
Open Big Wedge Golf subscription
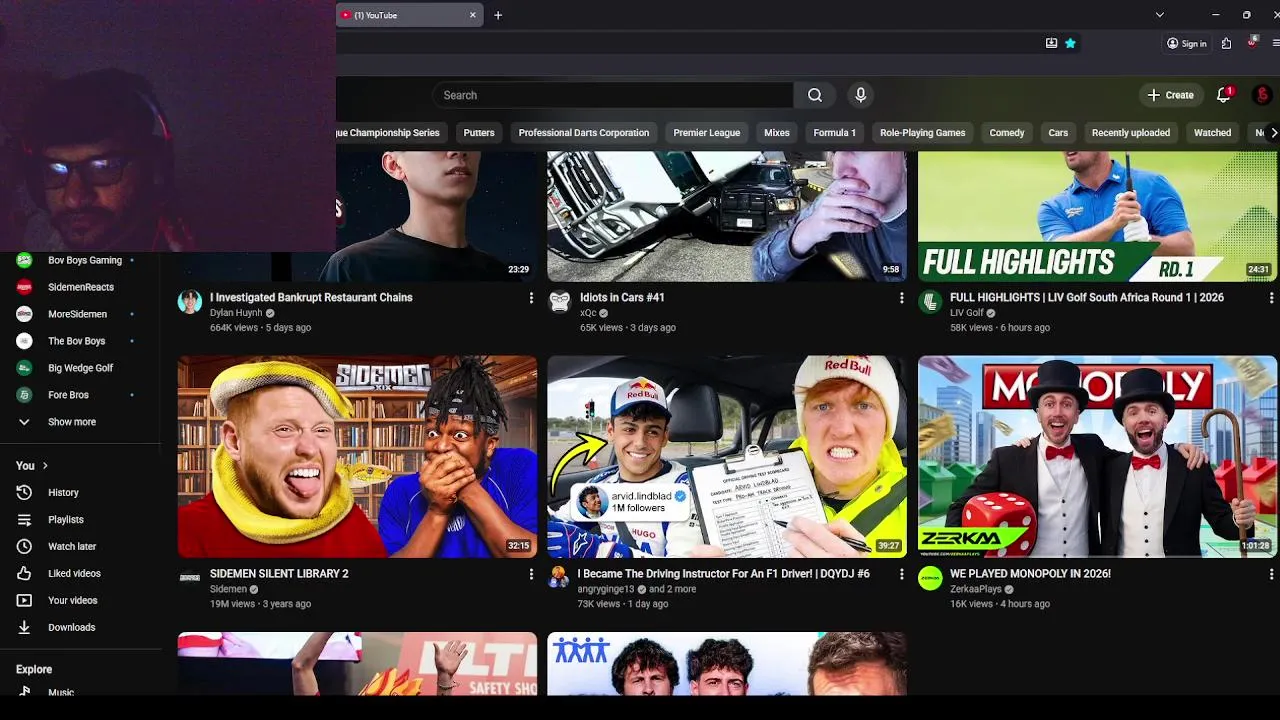(80, 368)
